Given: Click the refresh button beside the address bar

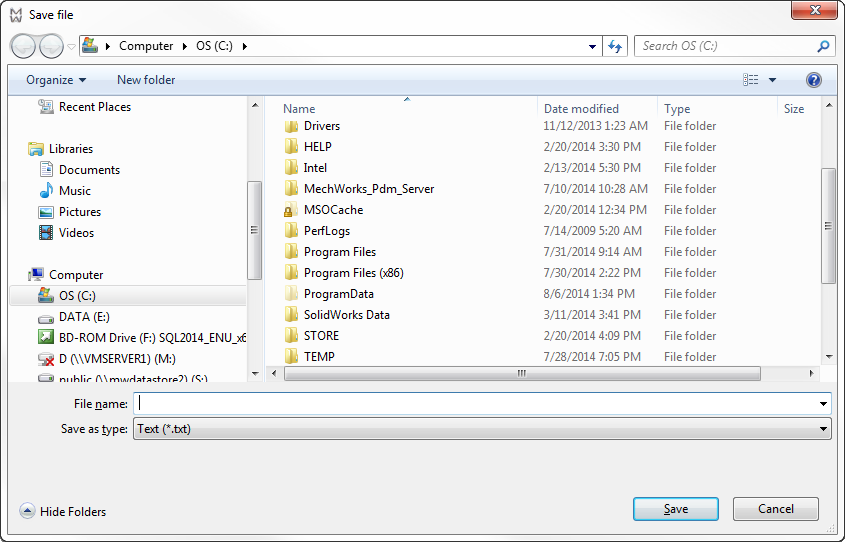Looking at the screenshot, I should (615, 46).
